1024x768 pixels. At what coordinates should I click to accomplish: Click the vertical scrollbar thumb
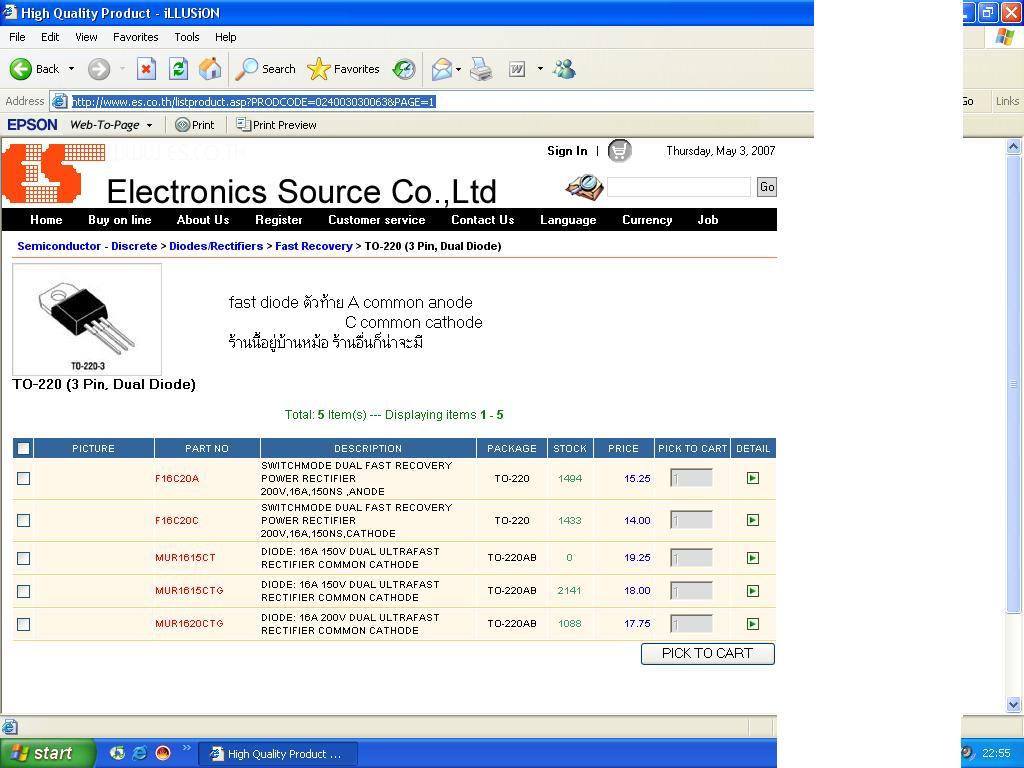click(x=1013, y=384)
